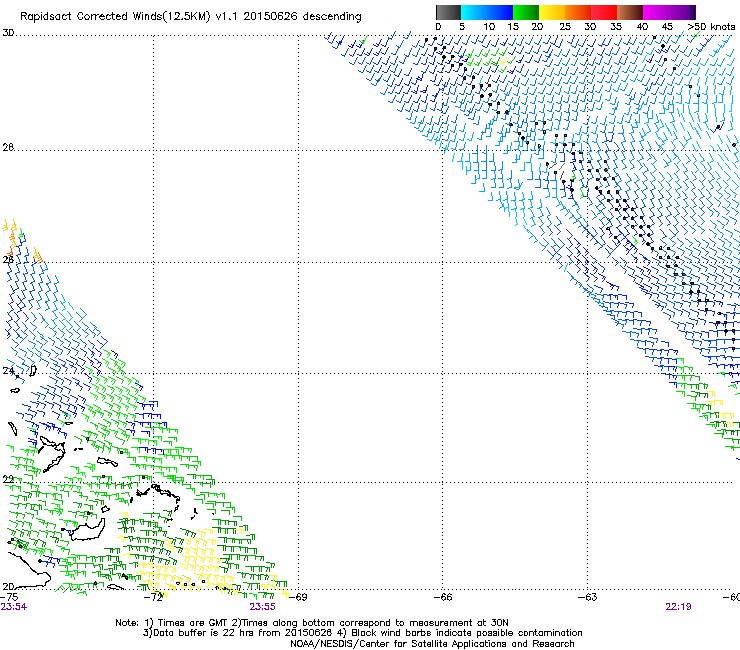Click the longitude label -66
This screenshot has height=650, width=740.
pos(443,597)
